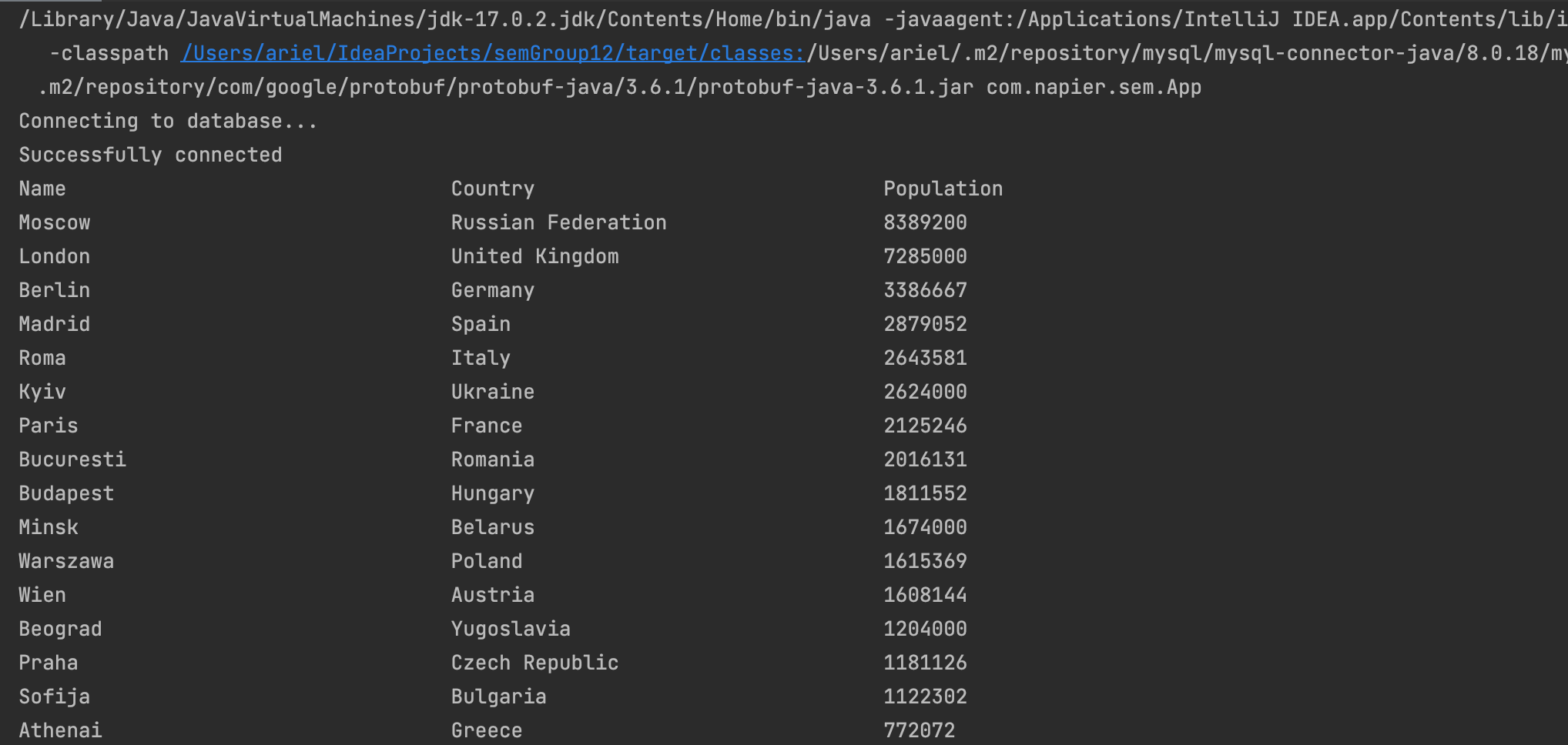The width and height of the screenshot is (1568, 745).
Task: Select the city name Beograd
Action: tap(60, 629)
